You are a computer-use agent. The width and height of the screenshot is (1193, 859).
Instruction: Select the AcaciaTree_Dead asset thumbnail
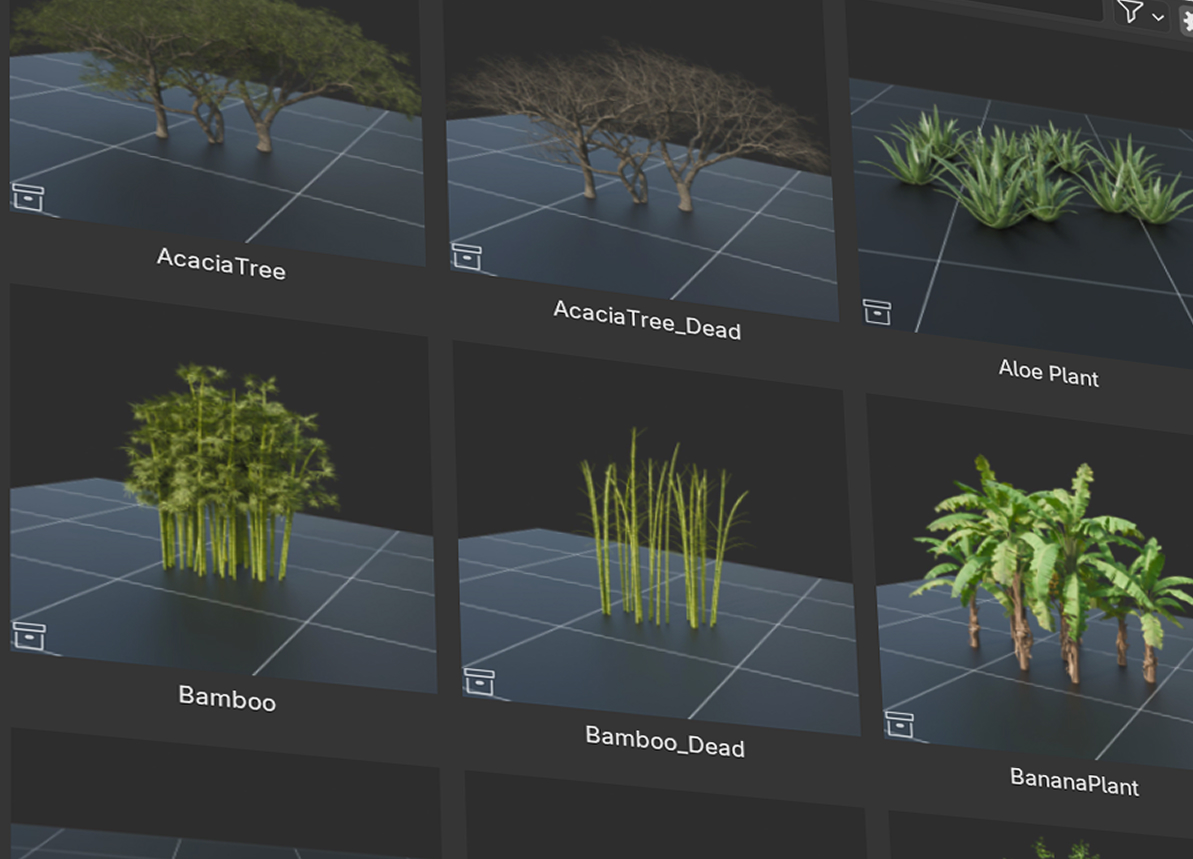click(x=641, y=160)
